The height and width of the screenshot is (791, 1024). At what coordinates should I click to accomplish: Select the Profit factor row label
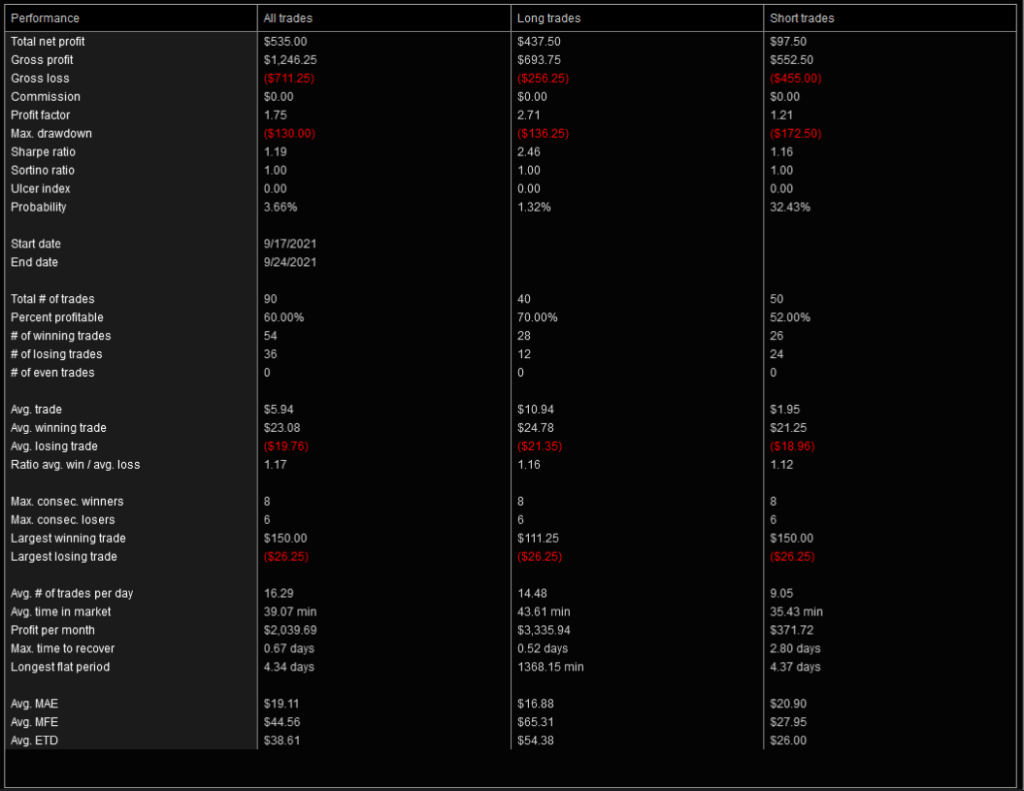click(x=39, y=115)
